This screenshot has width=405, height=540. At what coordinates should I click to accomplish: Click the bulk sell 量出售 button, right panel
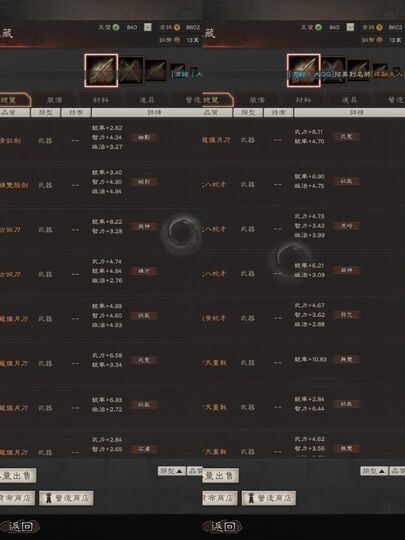(x=220, y=476)
